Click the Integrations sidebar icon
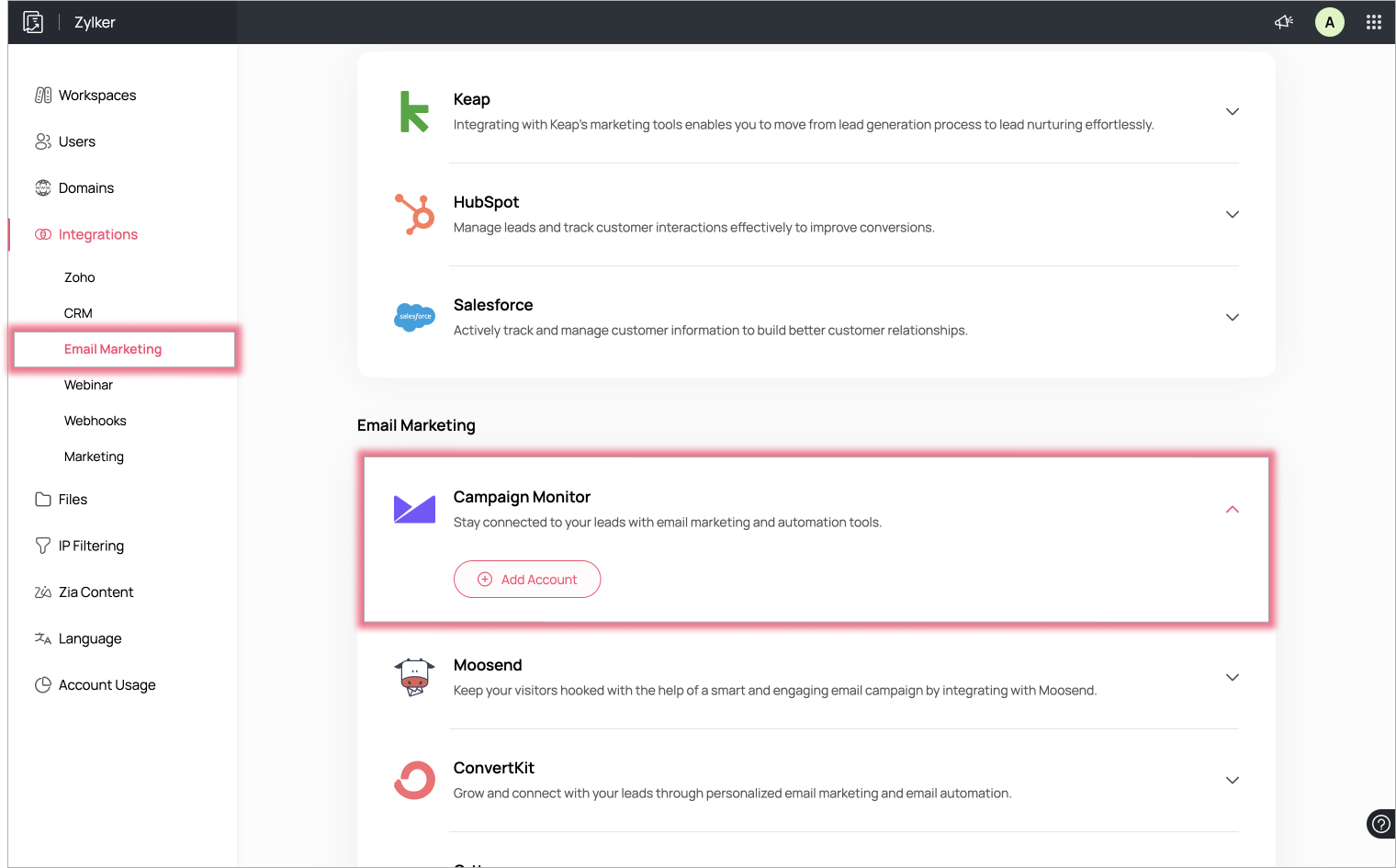1396x868 pixels. [x=43, y=234]
